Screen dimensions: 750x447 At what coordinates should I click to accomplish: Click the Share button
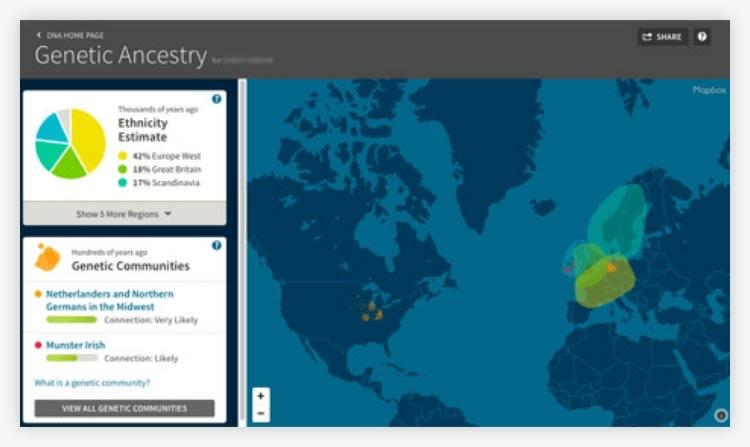(x=662, y=37)
